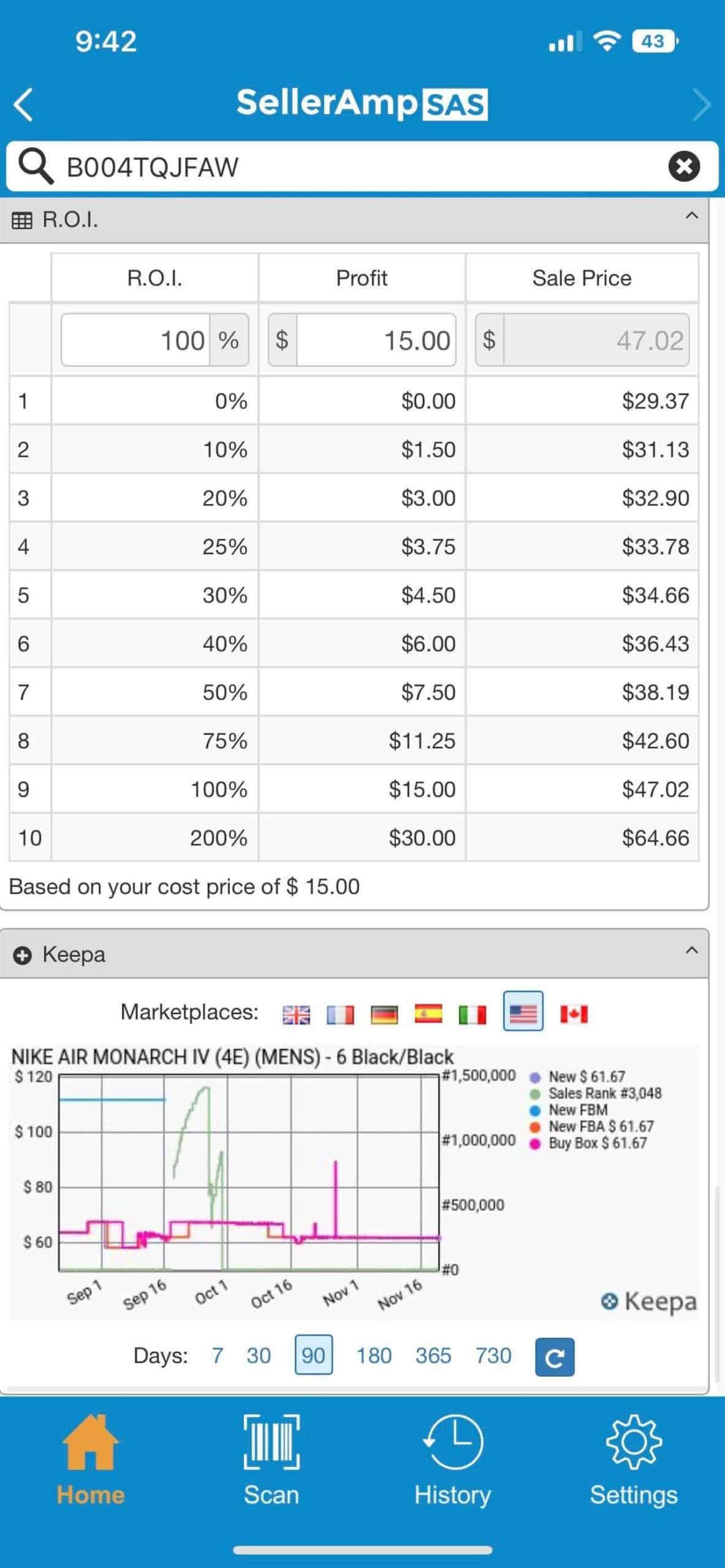Refresh the Keepa chart
The image size is (725, 1568).
click(555, 1357)
